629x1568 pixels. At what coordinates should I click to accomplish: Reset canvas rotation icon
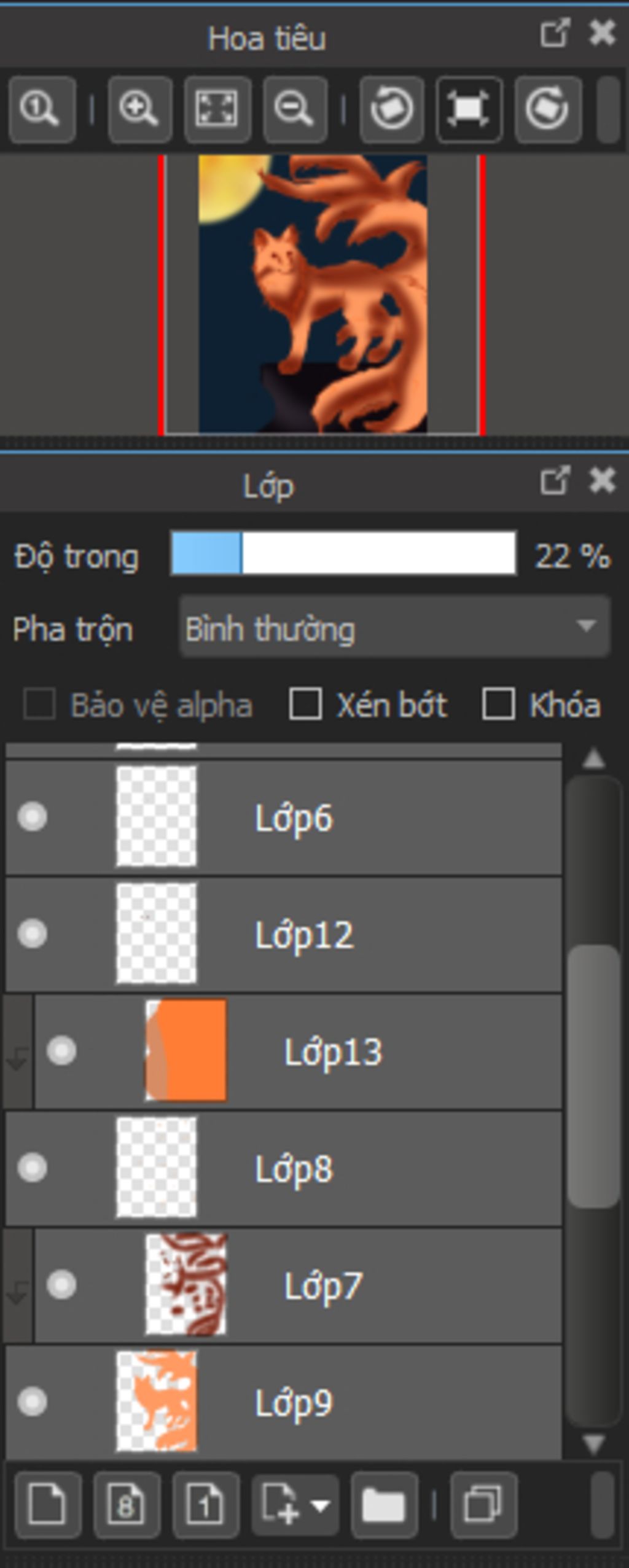click(x=469, y=109)
